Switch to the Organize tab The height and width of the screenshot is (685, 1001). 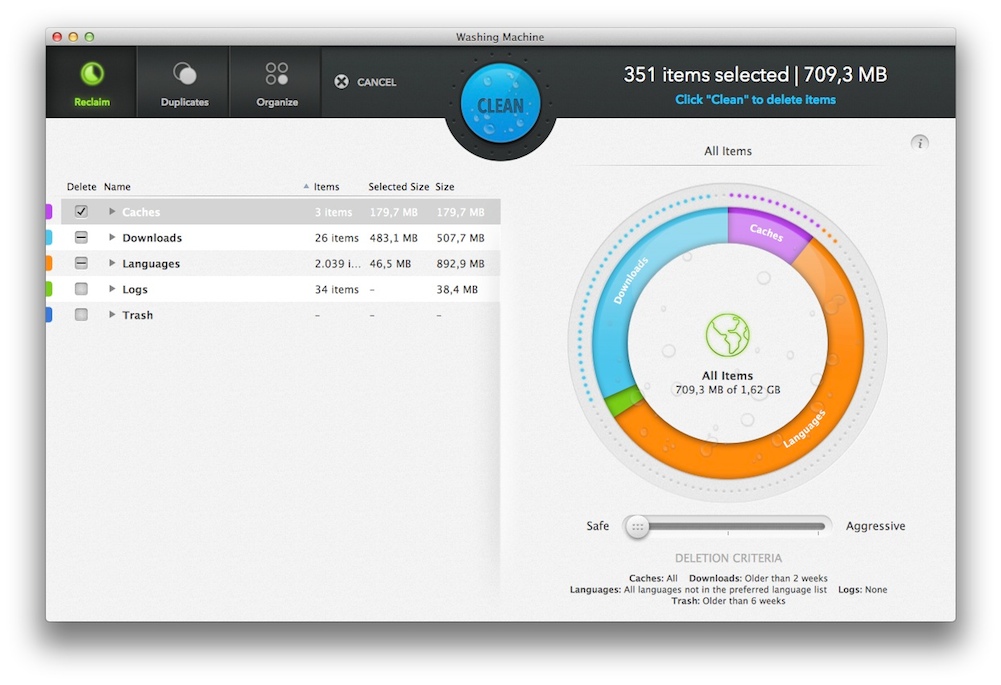[276, 82]
